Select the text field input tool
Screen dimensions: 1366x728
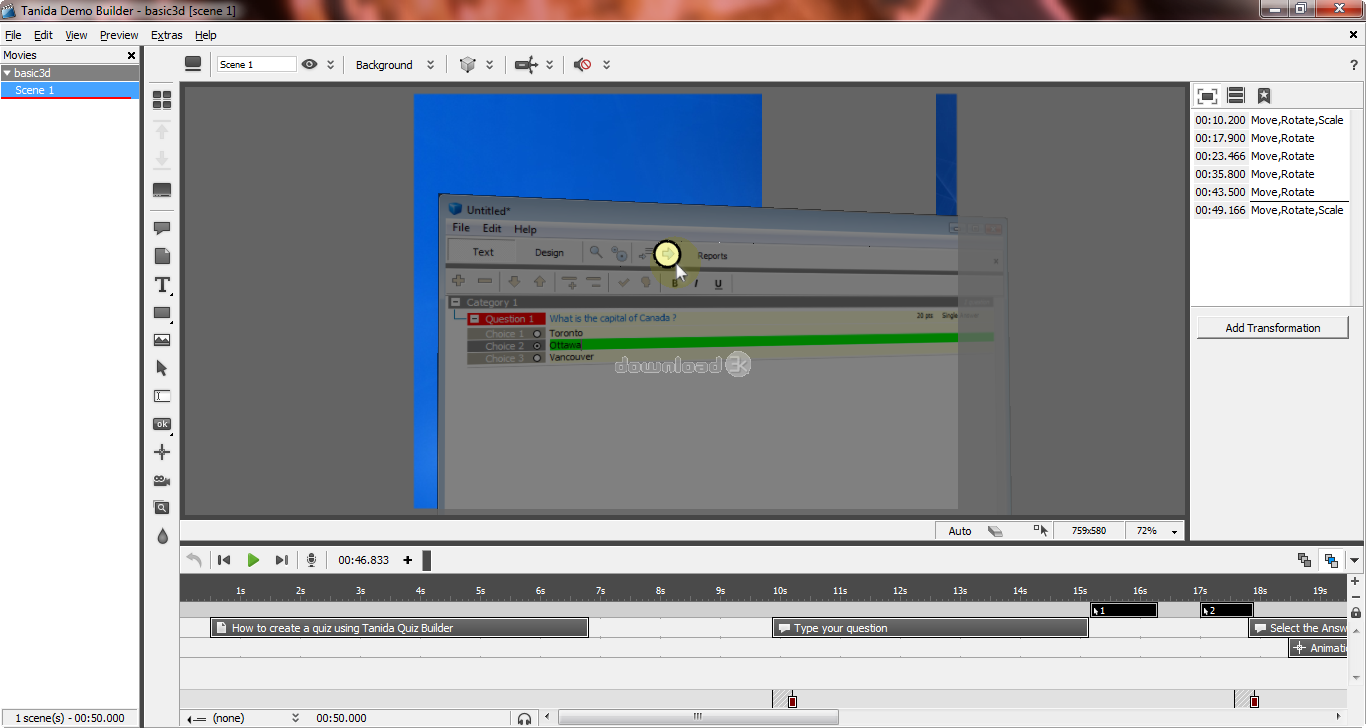[162, 396]
